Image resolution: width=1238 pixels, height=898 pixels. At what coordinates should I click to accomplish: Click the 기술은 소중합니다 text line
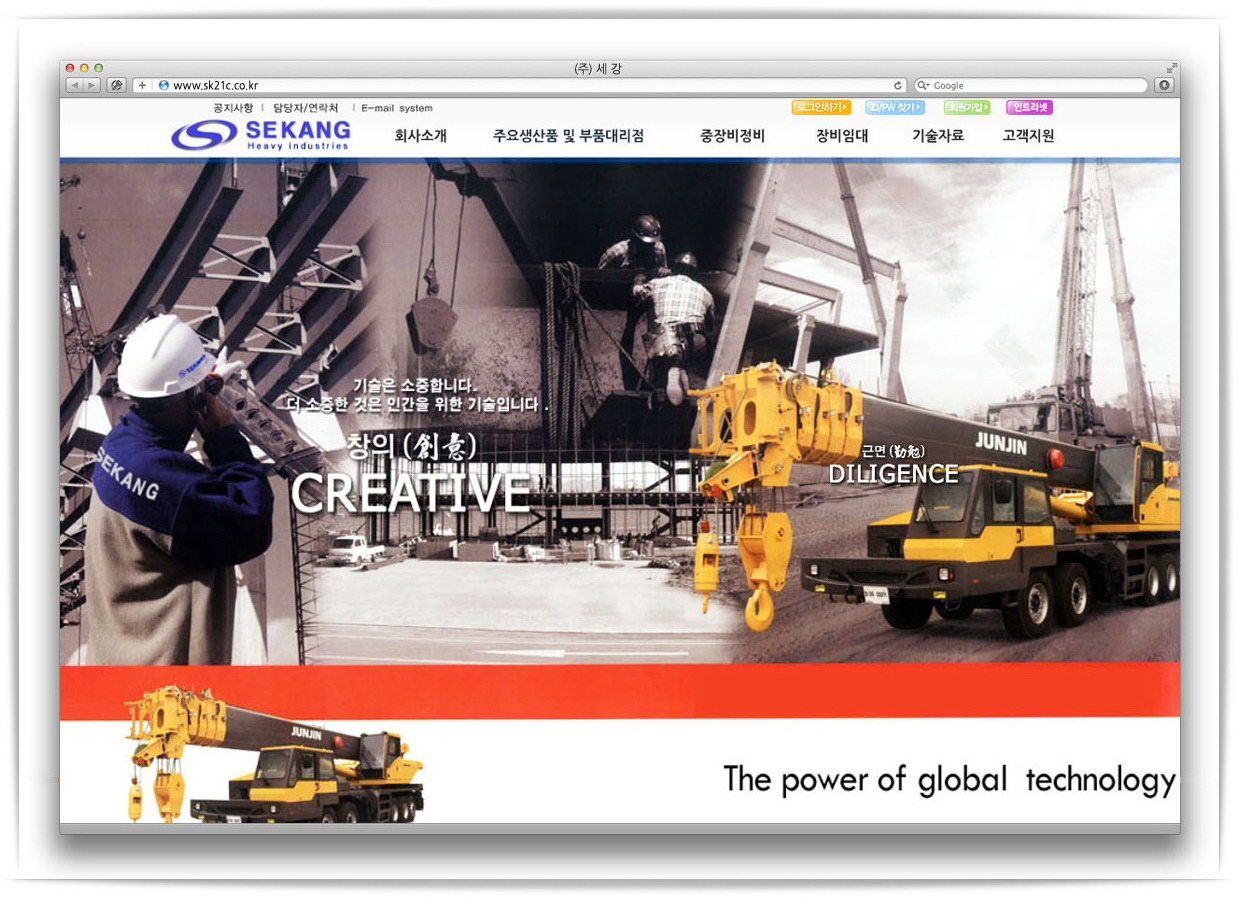[x=416, y=386]
